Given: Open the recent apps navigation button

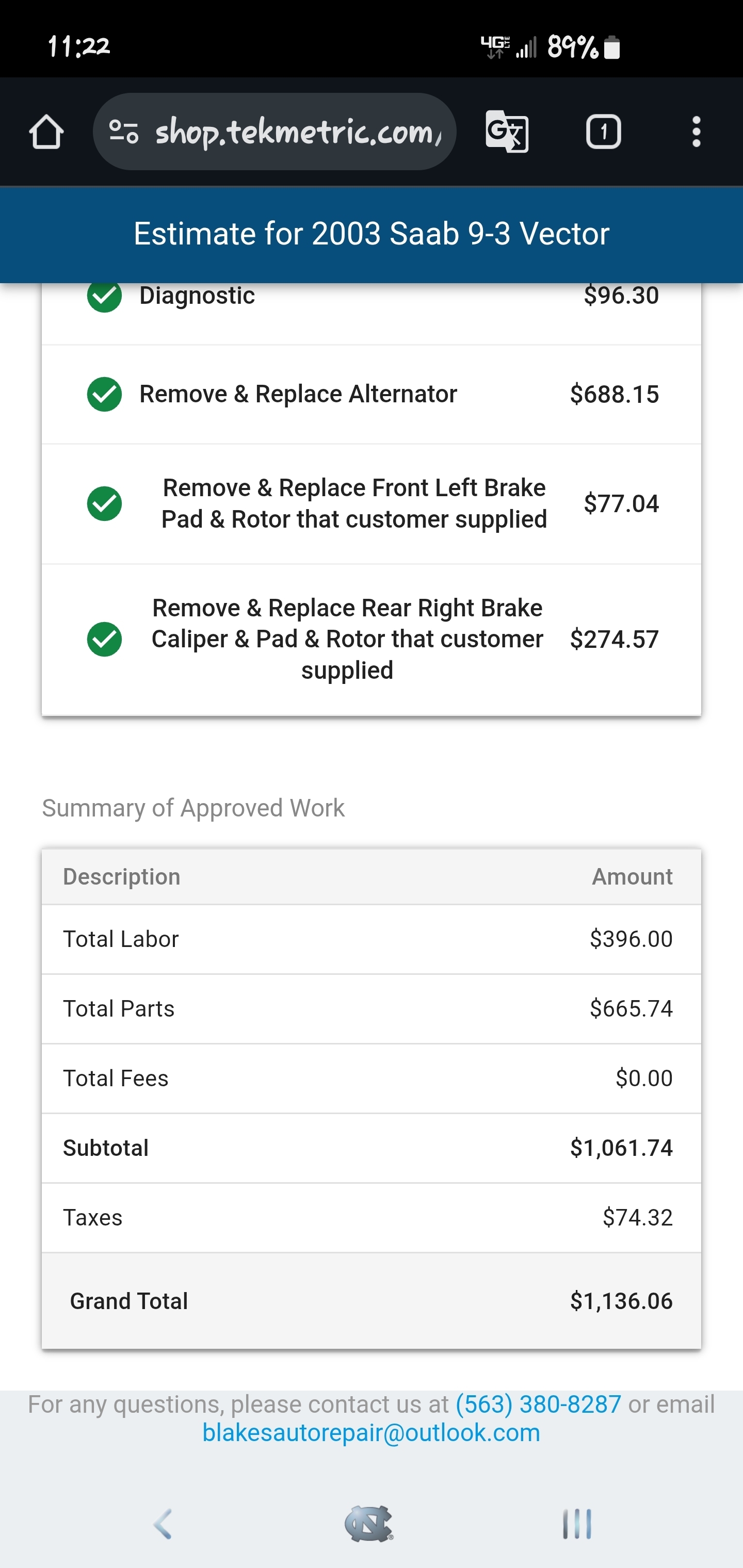Looking at the screenshot, I should pos(577,1524).
